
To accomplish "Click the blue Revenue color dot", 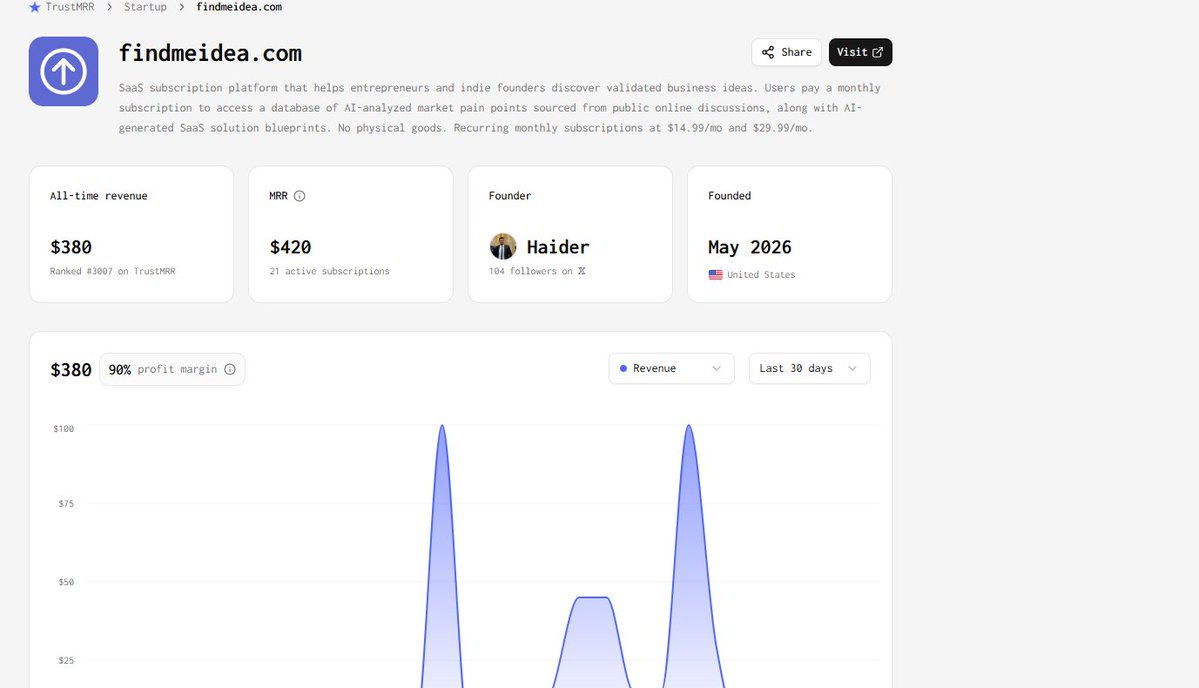I will pyautogui.click(x=623, y=368).
